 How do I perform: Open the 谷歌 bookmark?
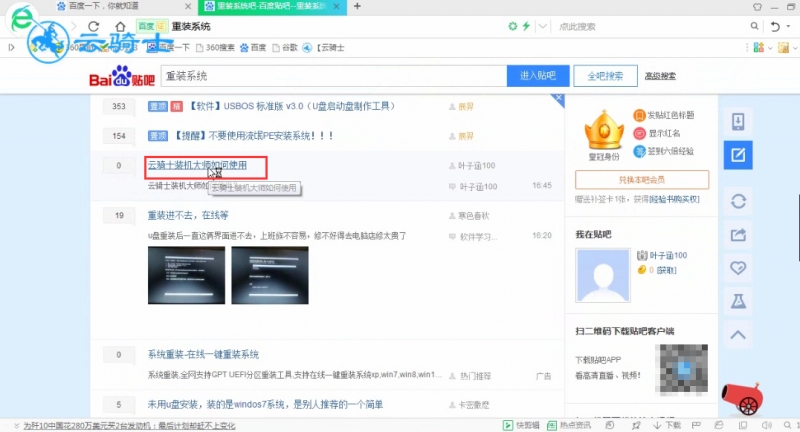coord(285,47)
